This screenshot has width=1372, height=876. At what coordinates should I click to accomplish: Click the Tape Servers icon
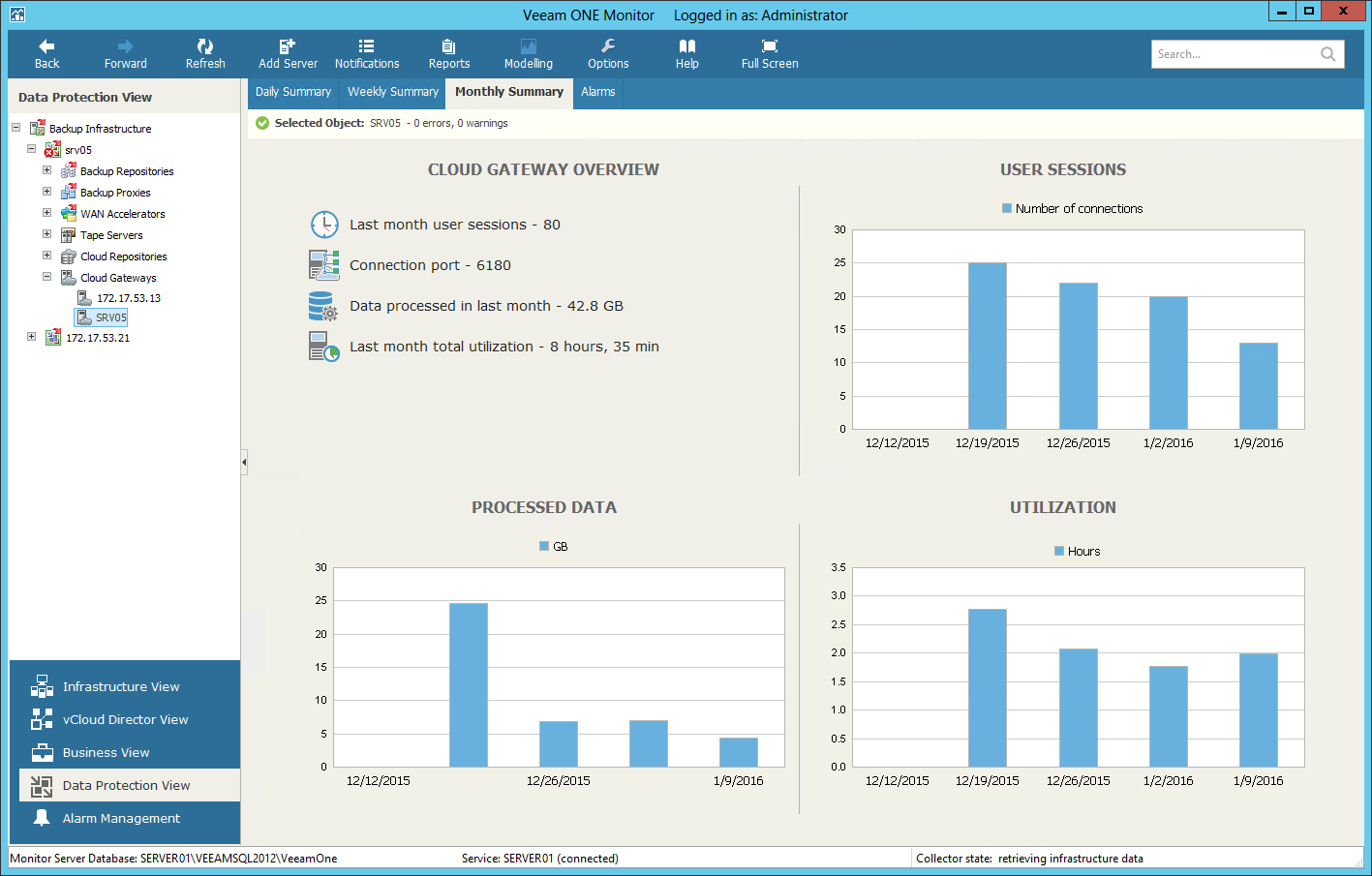tap(69, 234)
